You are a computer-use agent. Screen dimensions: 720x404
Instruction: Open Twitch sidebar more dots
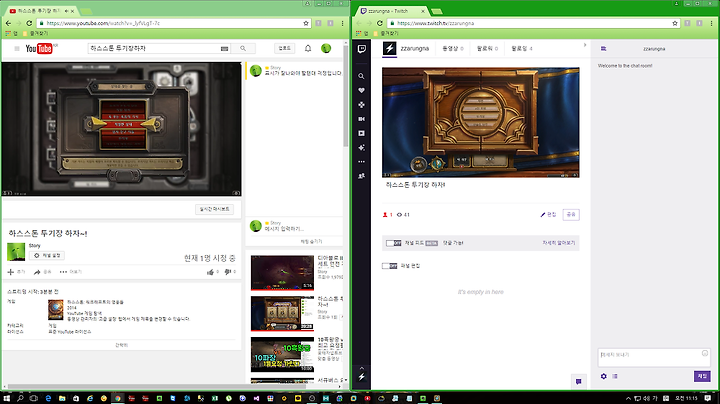[361, 162]
